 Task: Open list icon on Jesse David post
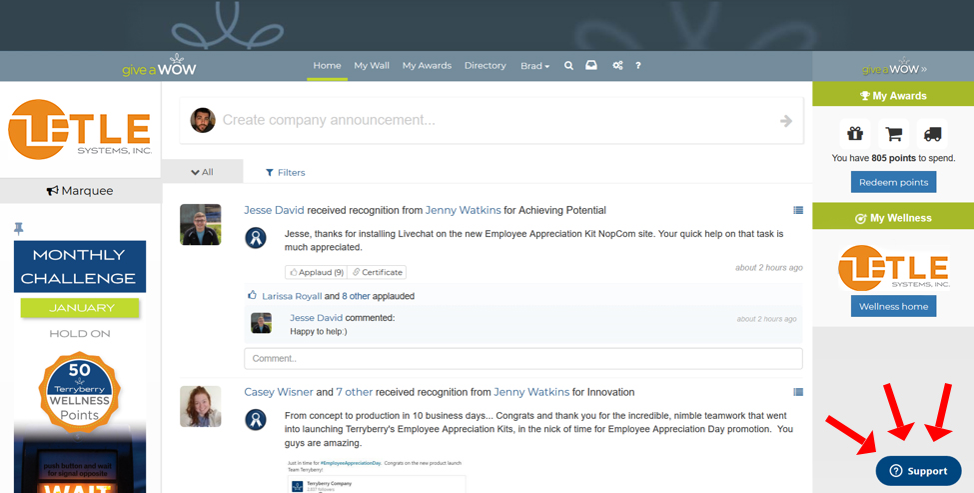pos(798,210)
